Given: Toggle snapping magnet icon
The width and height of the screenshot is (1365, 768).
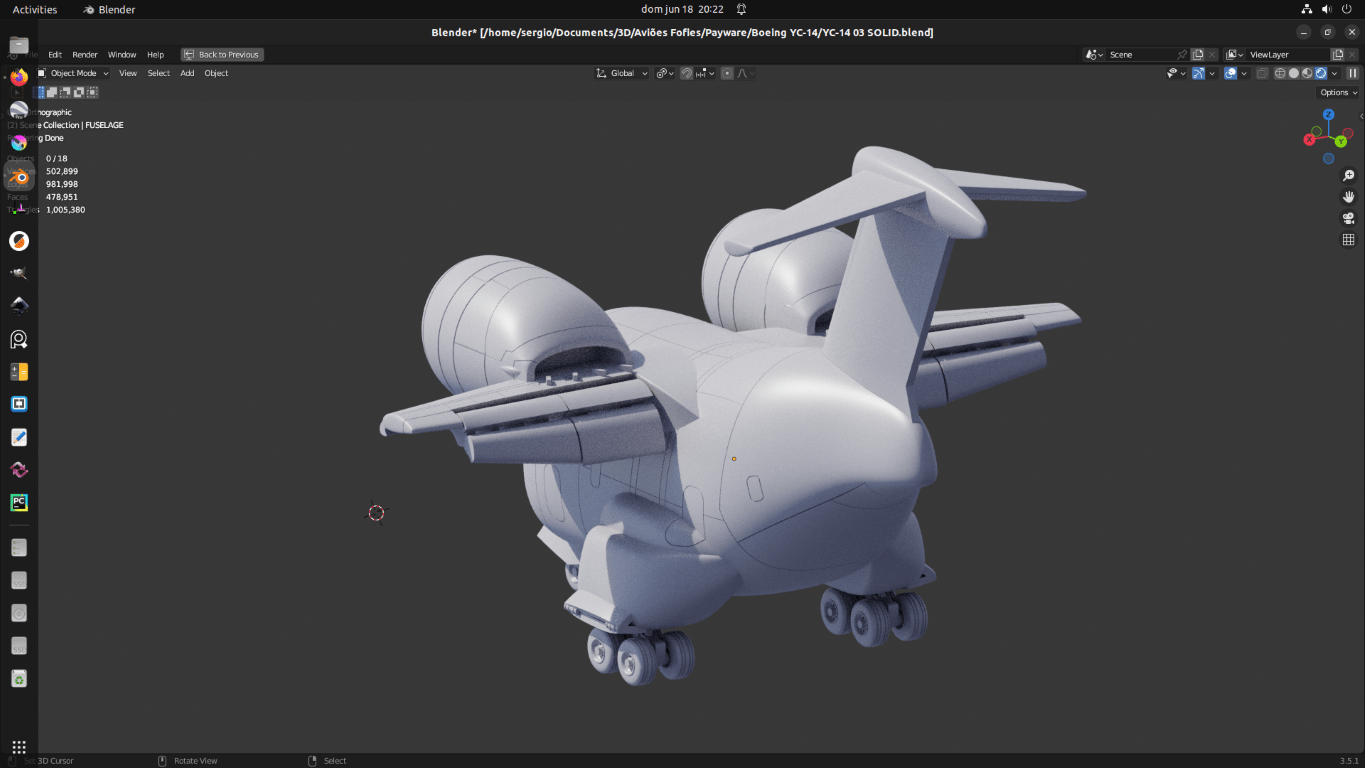Looking at the screenshot, I should 687,73.
